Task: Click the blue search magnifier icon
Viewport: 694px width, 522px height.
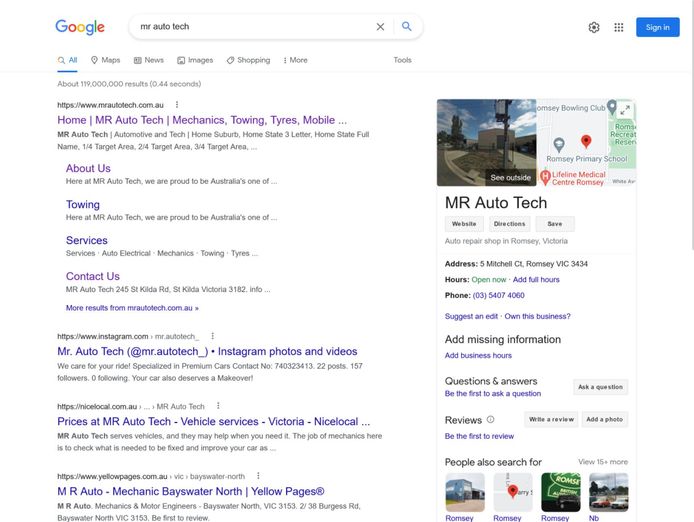Action: pos(406,27)
